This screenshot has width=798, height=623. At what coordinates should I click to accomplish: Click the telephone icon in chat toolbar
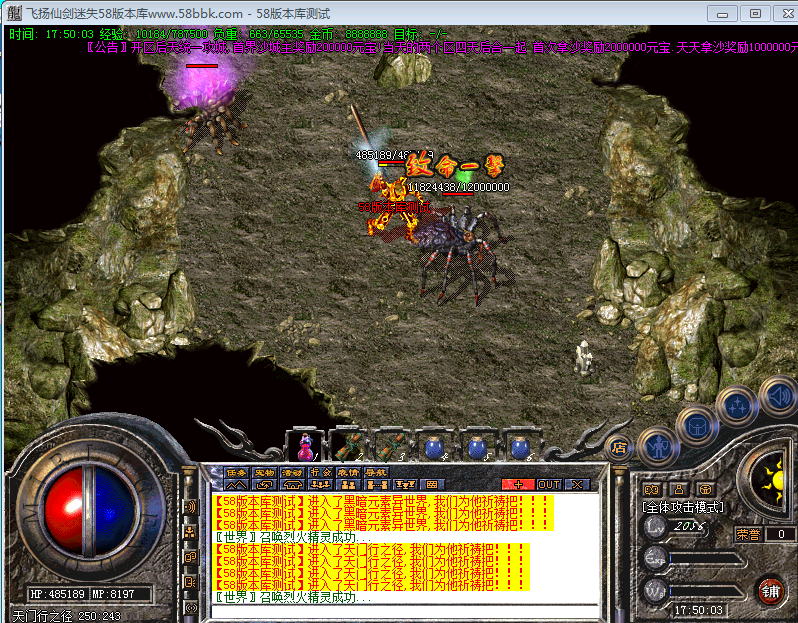point(292,485)
